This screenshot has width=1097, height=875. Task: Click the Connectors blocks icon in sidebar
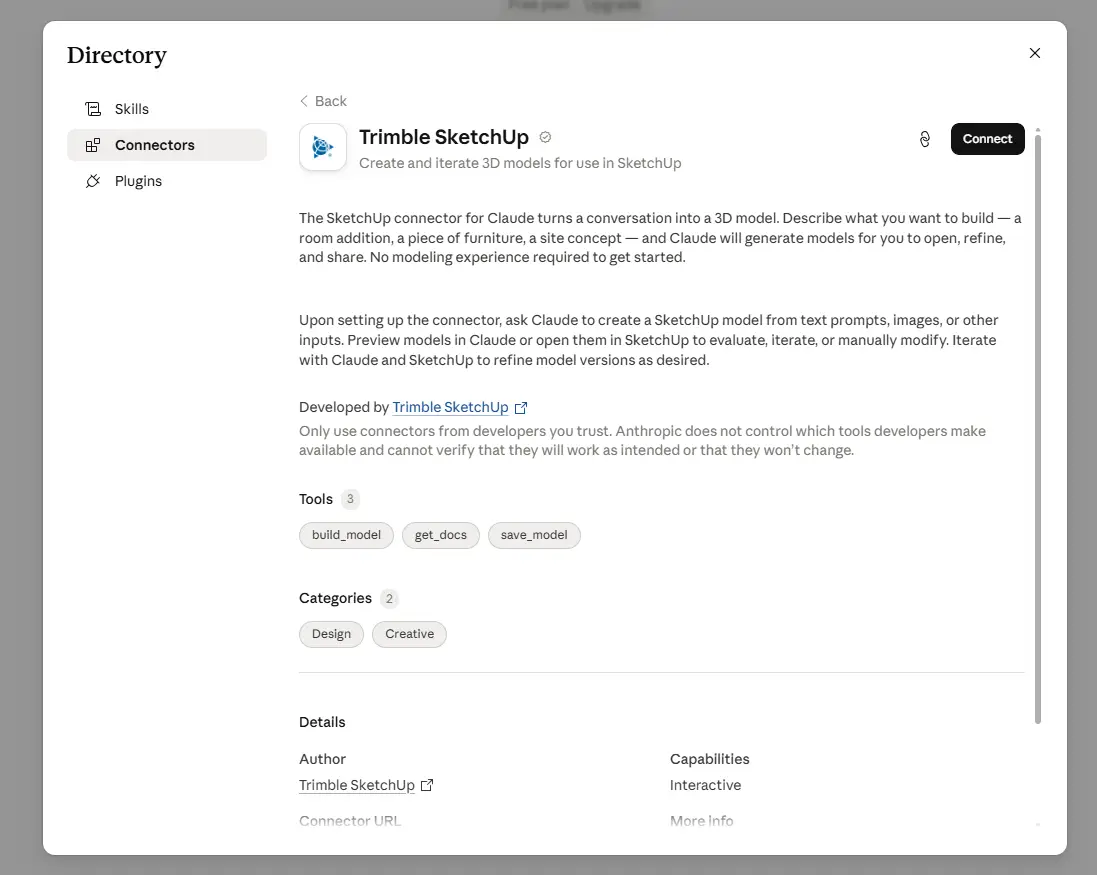pos(93,145)
